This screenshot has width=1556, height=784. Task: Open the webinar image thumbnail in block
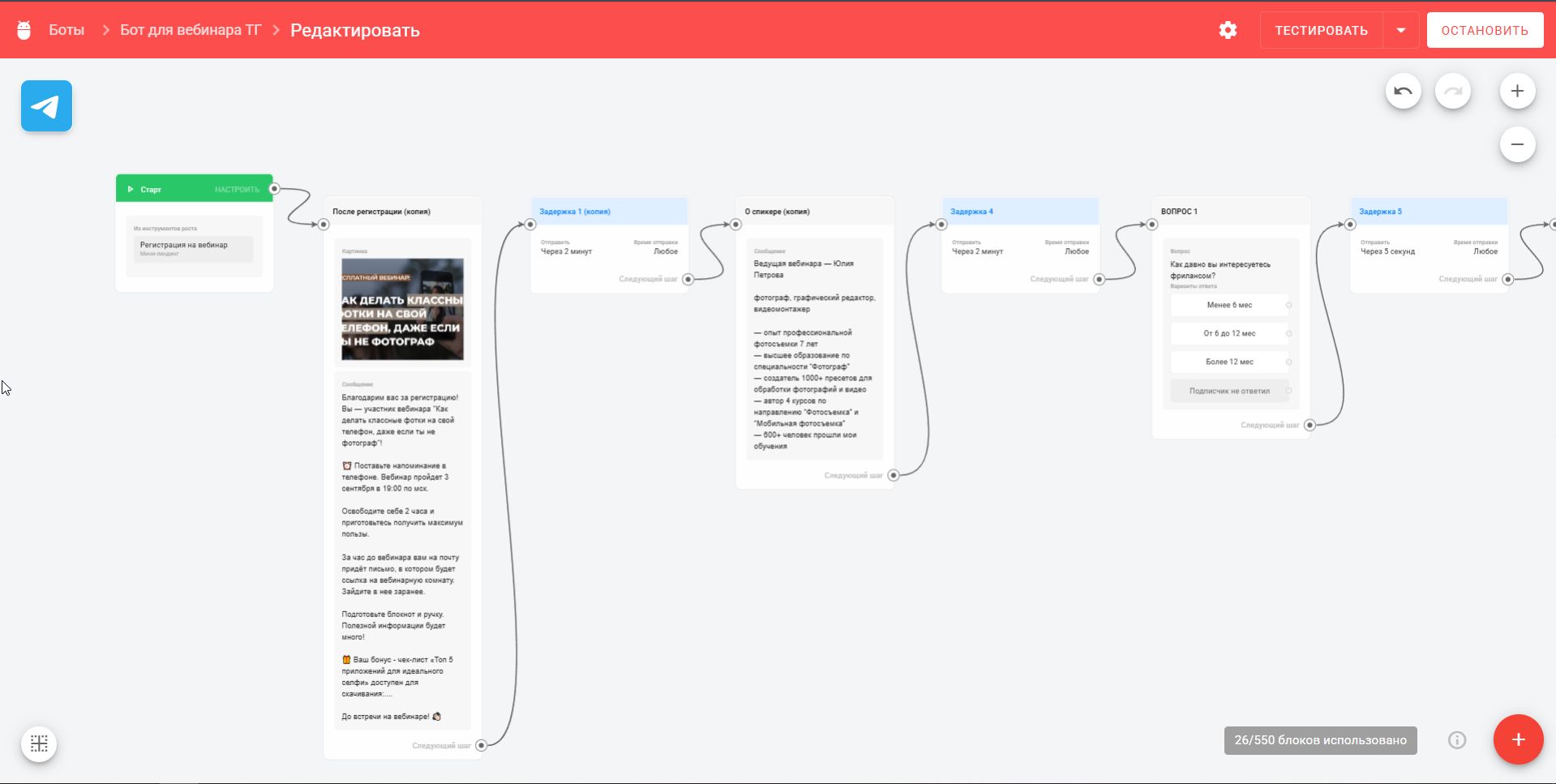(402, 309)
